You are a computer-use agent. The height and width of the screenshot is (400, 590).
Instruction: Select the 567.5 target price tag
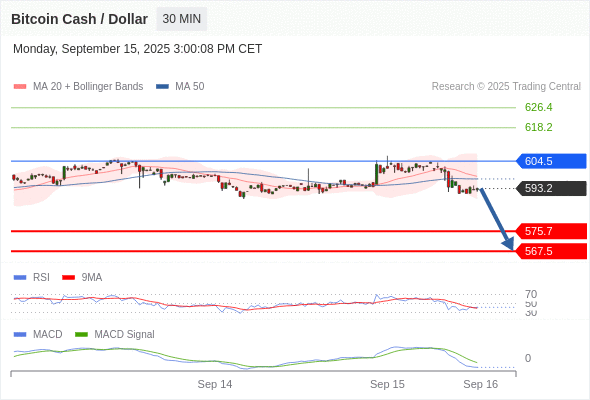pos(551,251)
